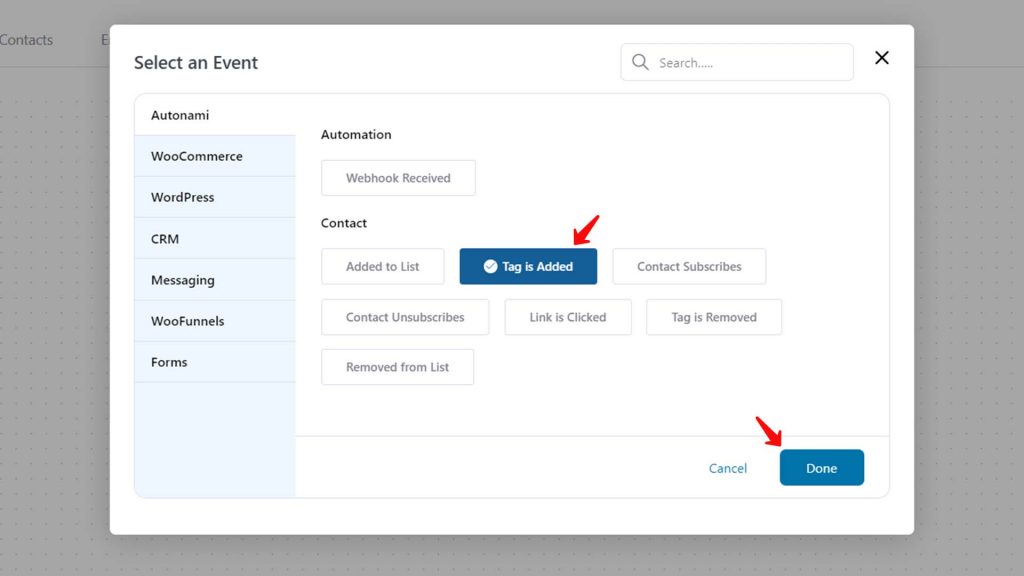The image size is (1024, 576).
Task: Click the Automation section heading
Action: 356,135
